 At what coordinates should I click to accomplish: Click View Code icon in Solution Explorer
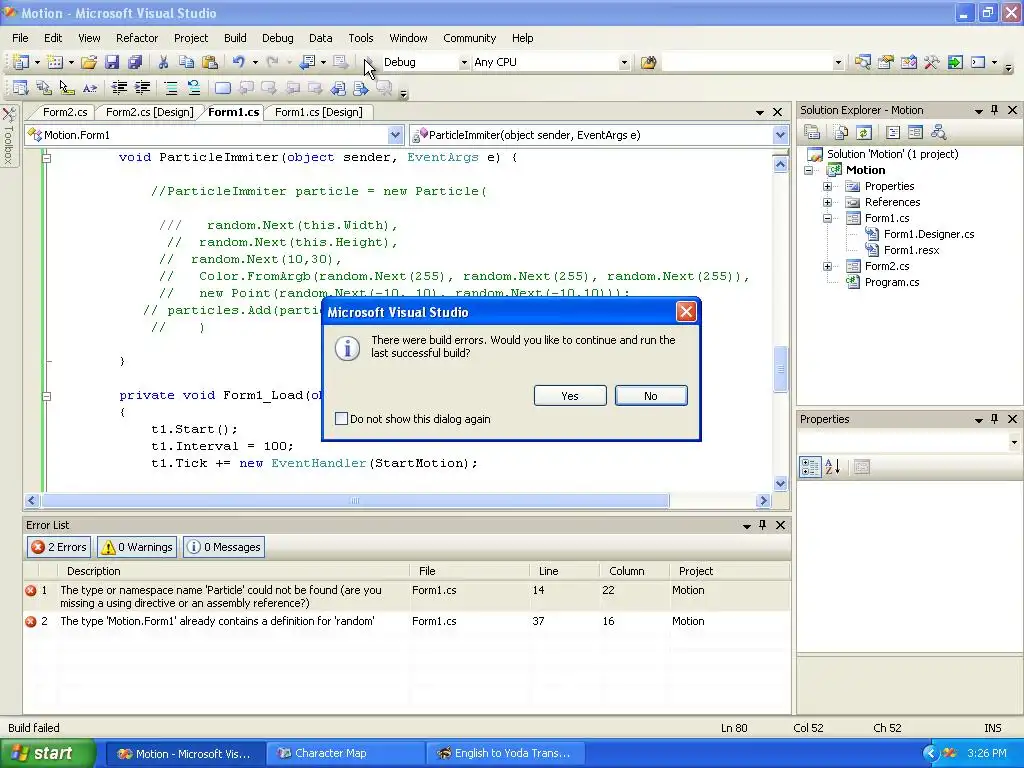coord(893,133)
